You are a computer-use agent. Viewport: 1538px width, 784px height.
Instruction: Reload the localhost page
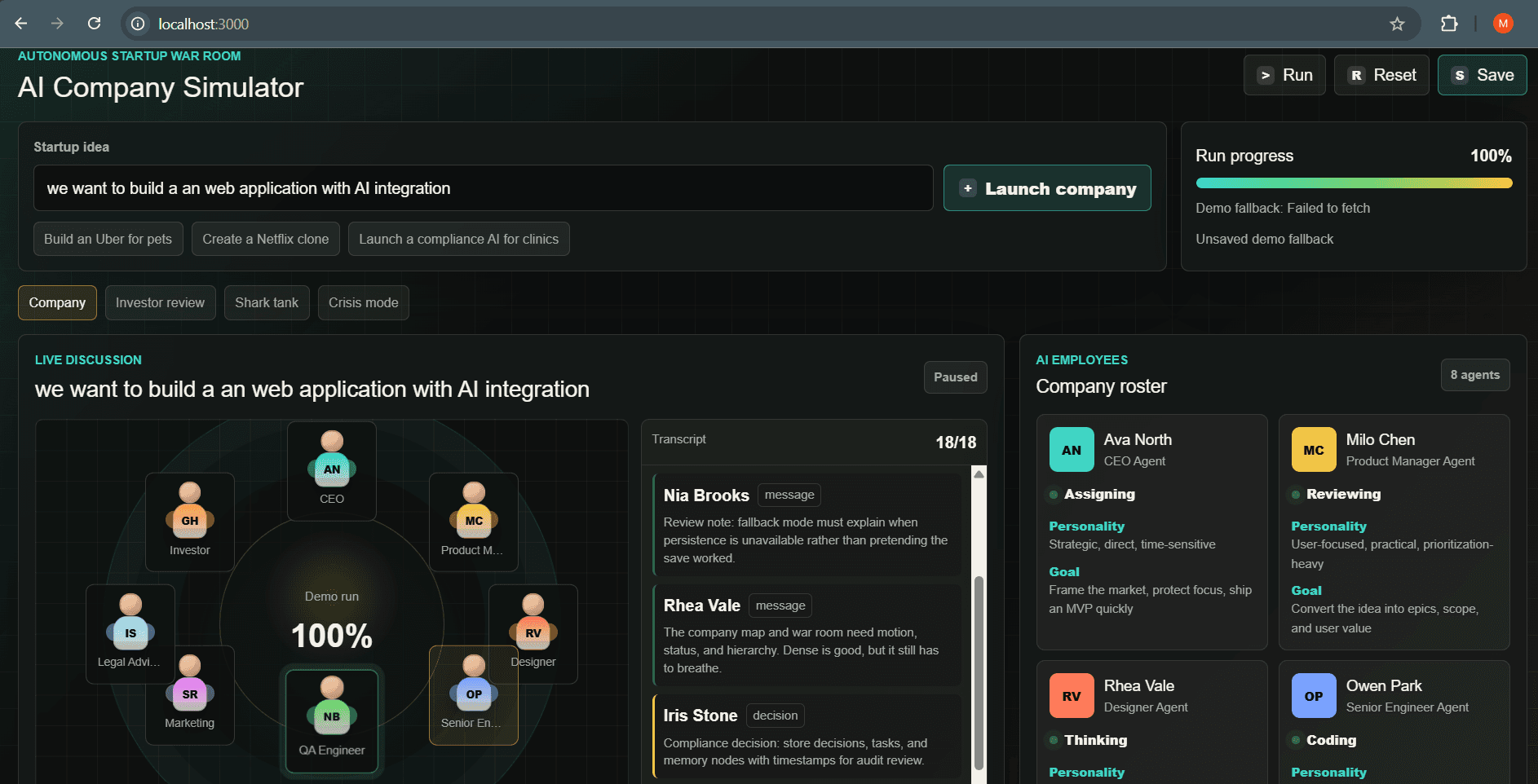click(95, 24)
